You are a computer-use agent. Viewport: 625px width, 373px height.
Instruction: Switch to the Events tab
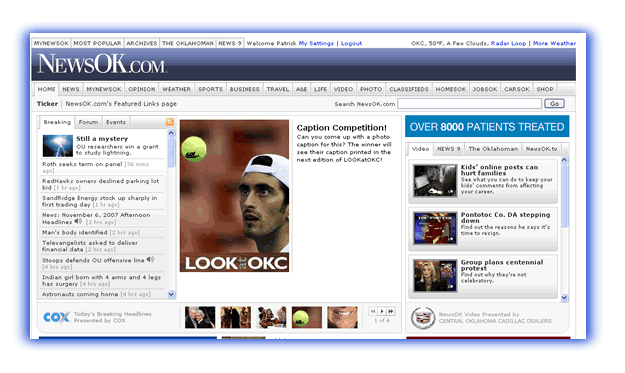tap(116, 122)
